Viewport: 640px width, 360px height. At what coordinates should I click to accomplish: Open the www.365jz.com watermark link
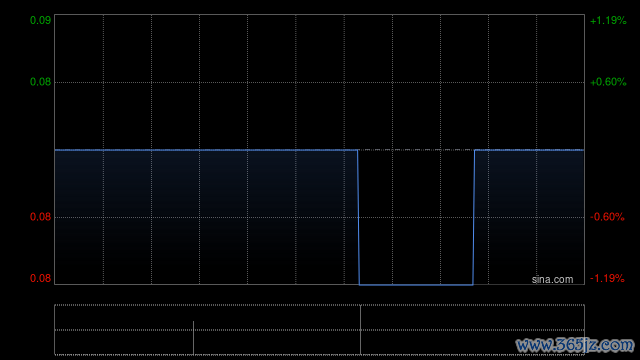coord(575,345)
